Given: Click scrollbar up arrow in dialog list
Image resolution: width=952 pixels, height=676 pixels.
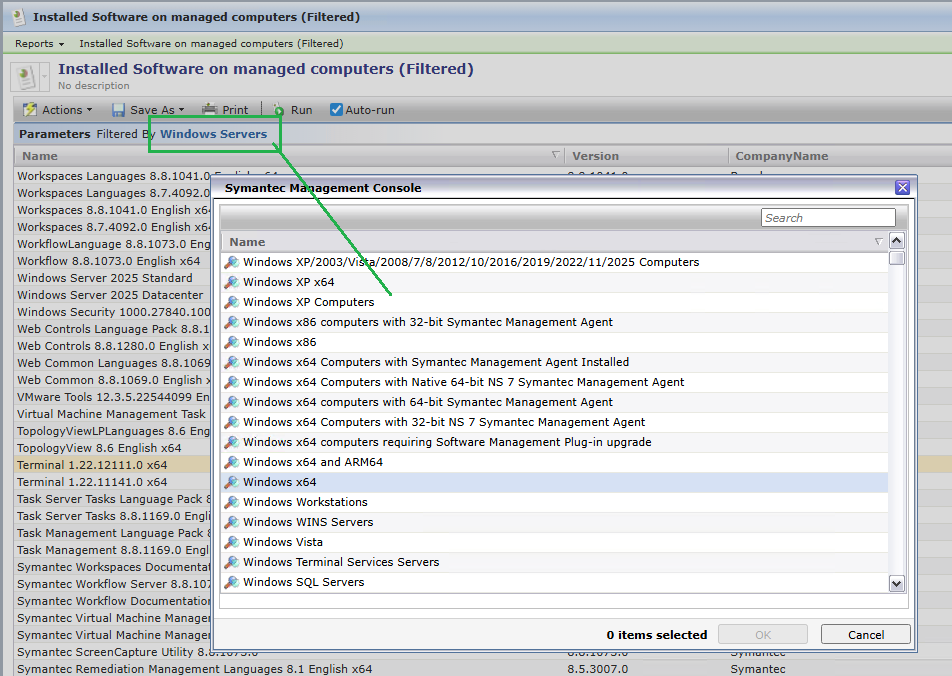Looking at the screenshot, I should (896, 241).
